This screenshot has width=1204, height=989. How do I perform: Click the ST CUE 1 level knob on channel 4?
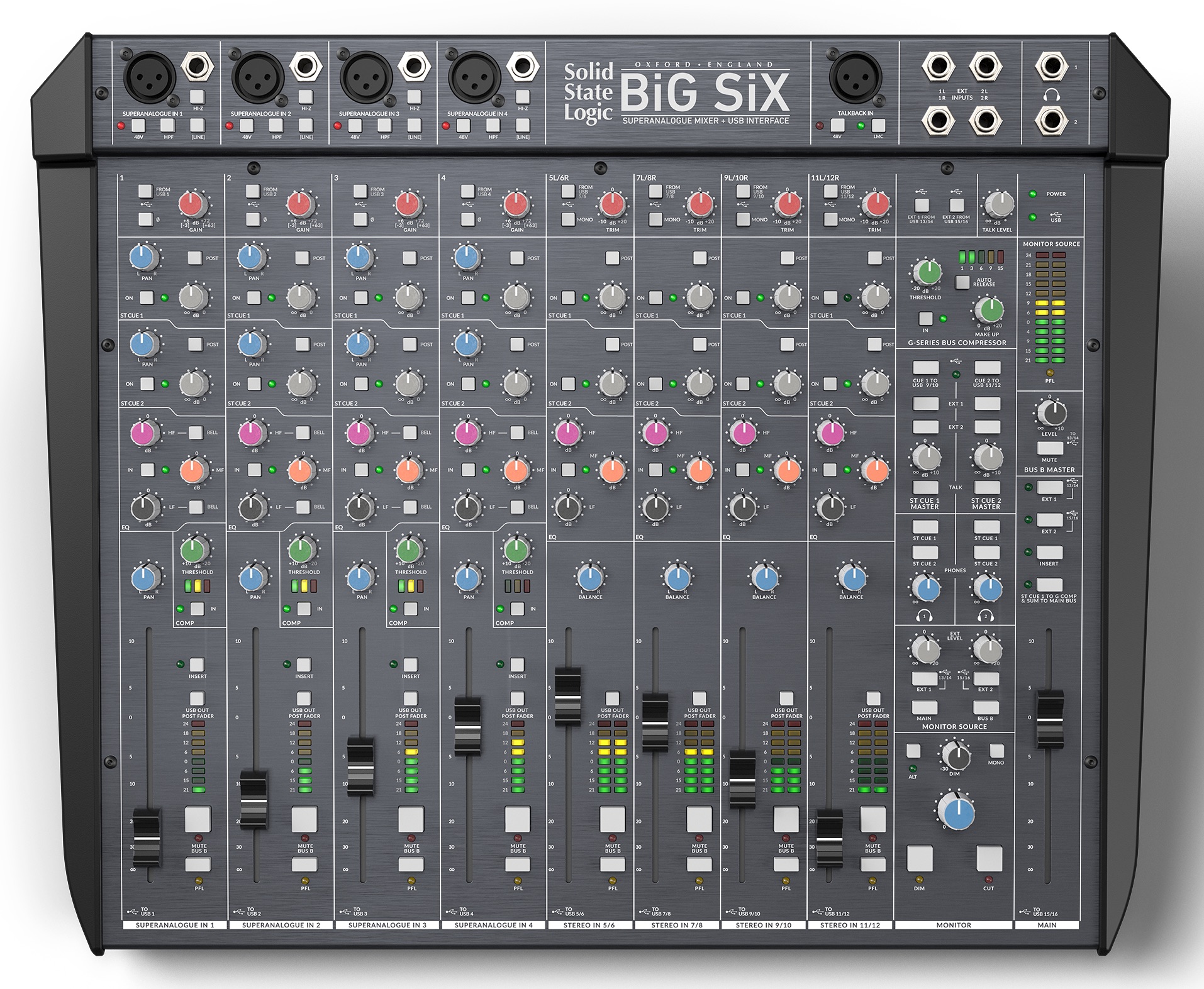coord(516,297)
